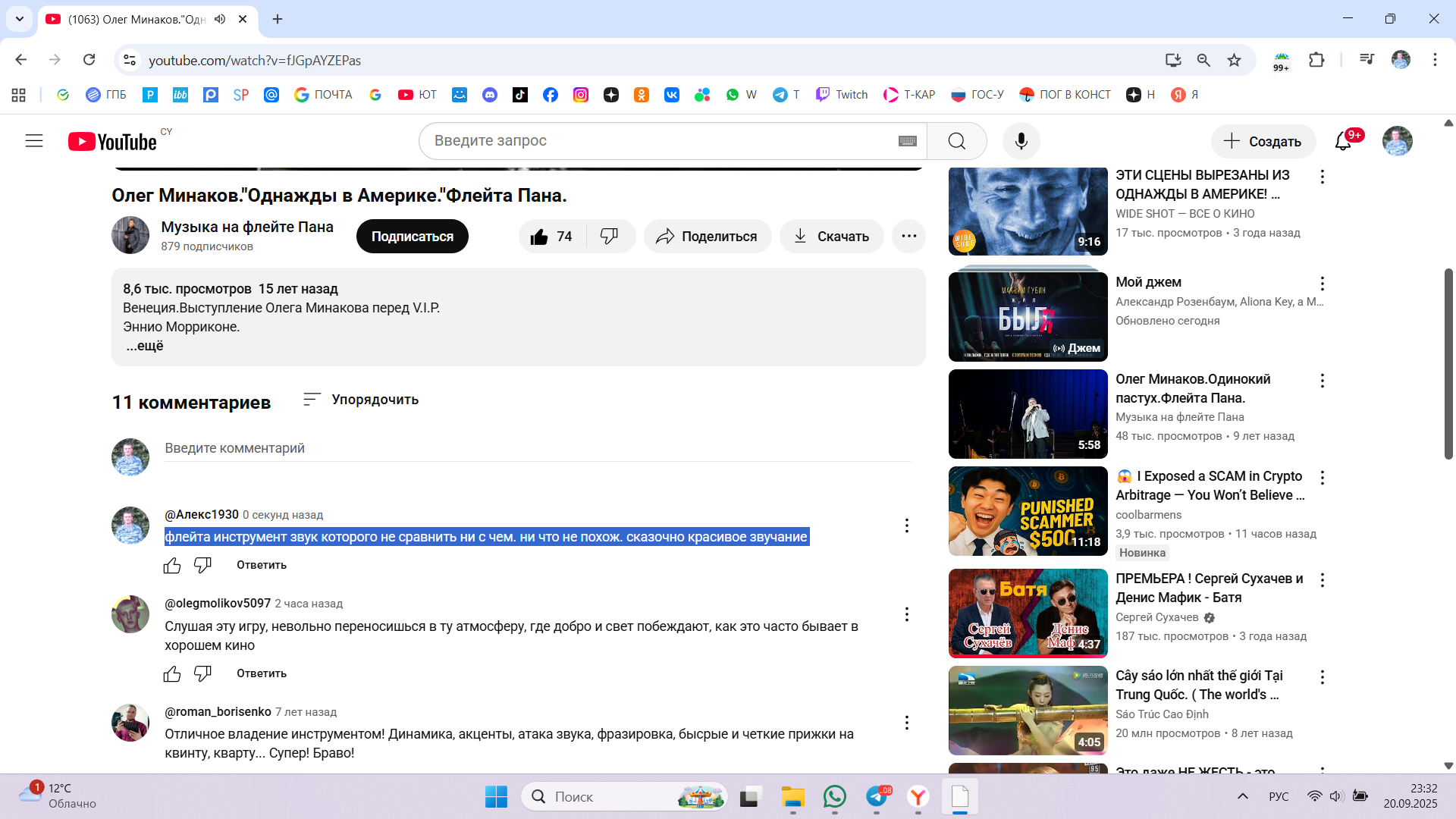Open Упорядочить comment sorting dropdown
This screenshot has width=1456, height=819.
point(361,400)
